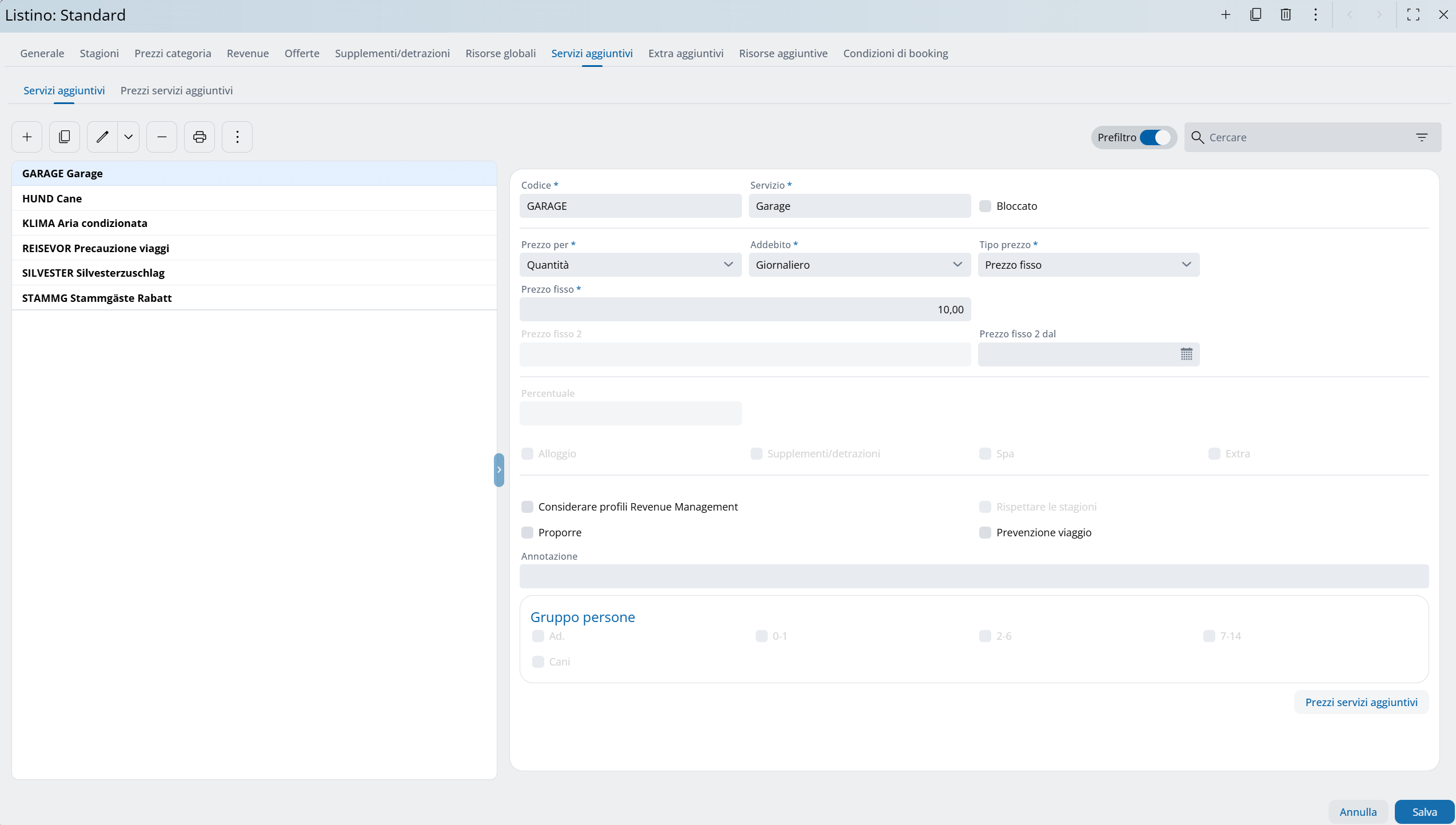The width and height of the screenshot is (1456, 825).
Task: Open the Prezzi servizi aggiuntivi sub-tab
Action: [176, 90]
